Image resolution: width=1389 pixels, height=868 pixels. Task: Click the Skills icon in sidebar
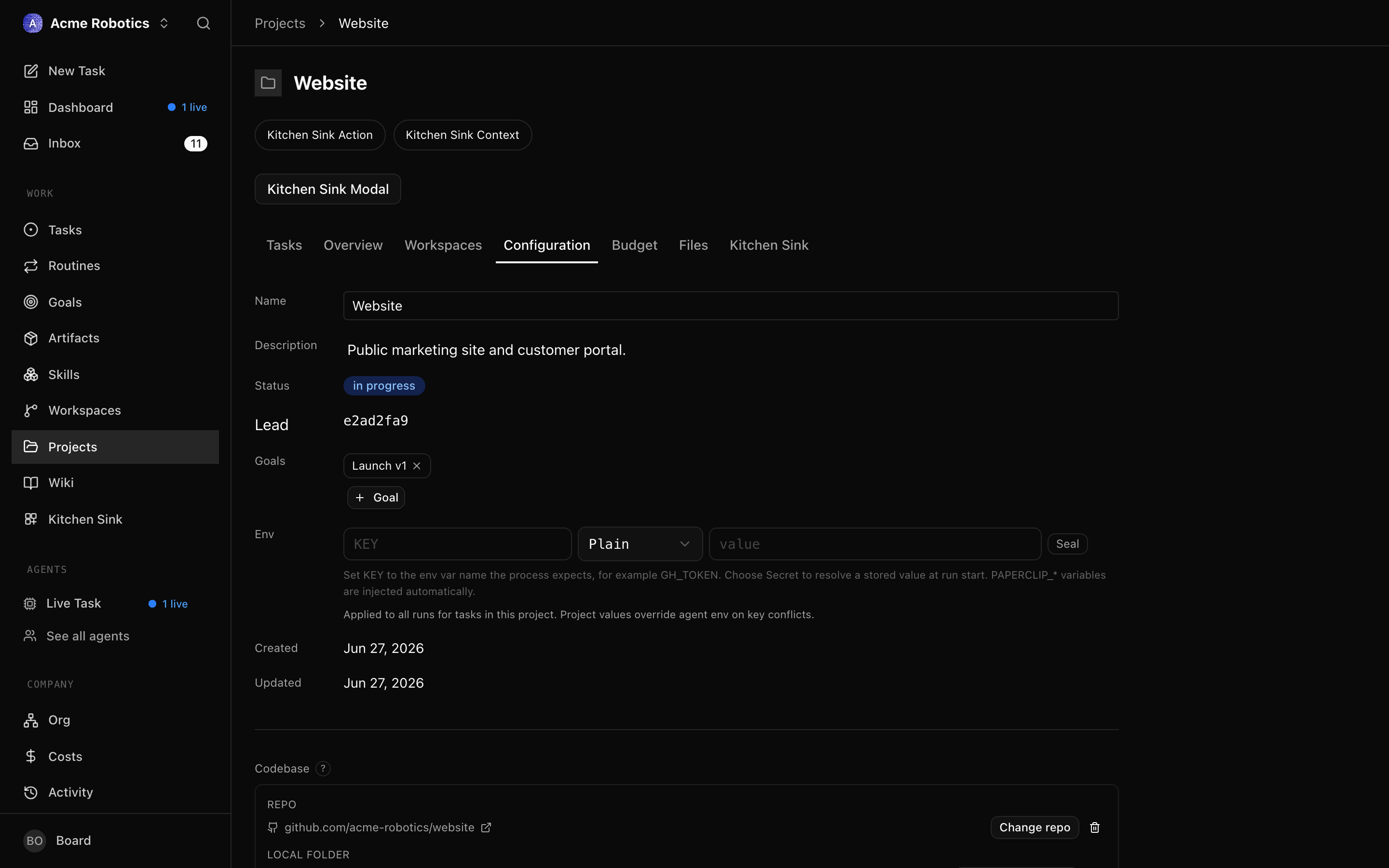coord(31,374)
